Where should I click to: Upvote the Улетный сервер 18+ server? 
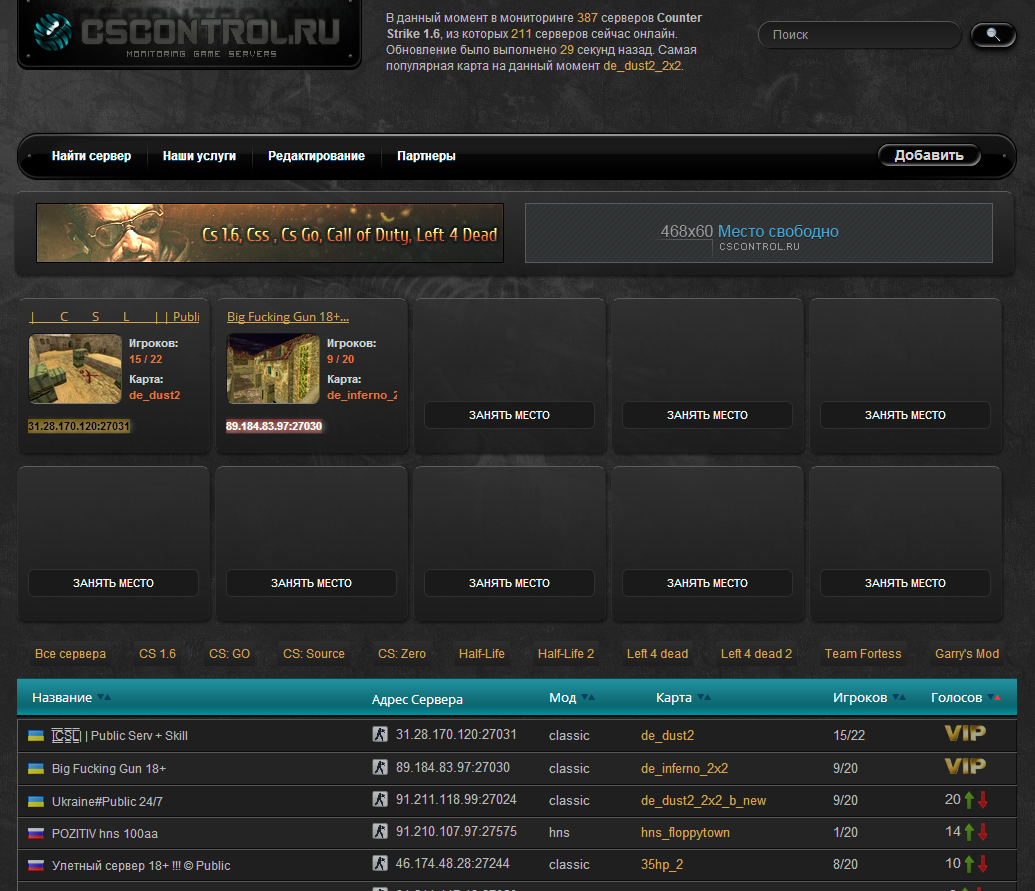point(968,864)
